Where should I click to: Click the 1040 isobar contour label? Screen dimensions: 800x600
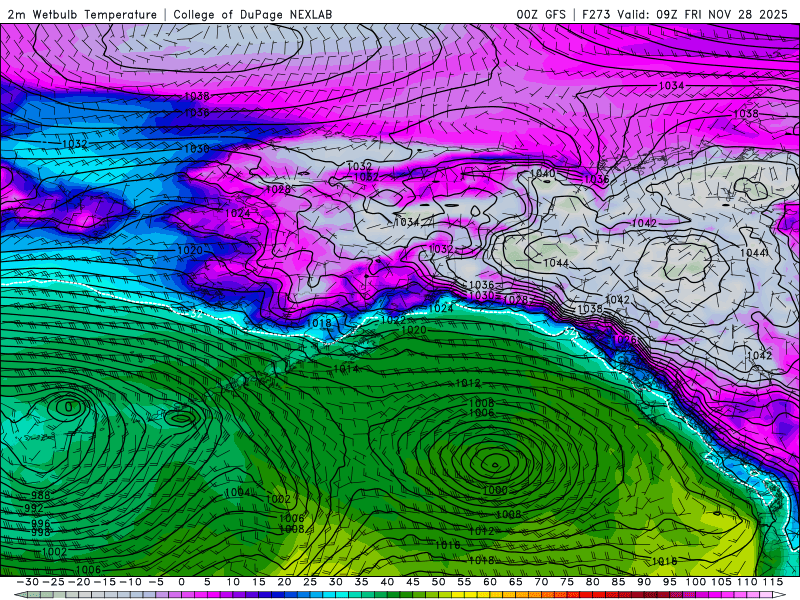point(542,173)
